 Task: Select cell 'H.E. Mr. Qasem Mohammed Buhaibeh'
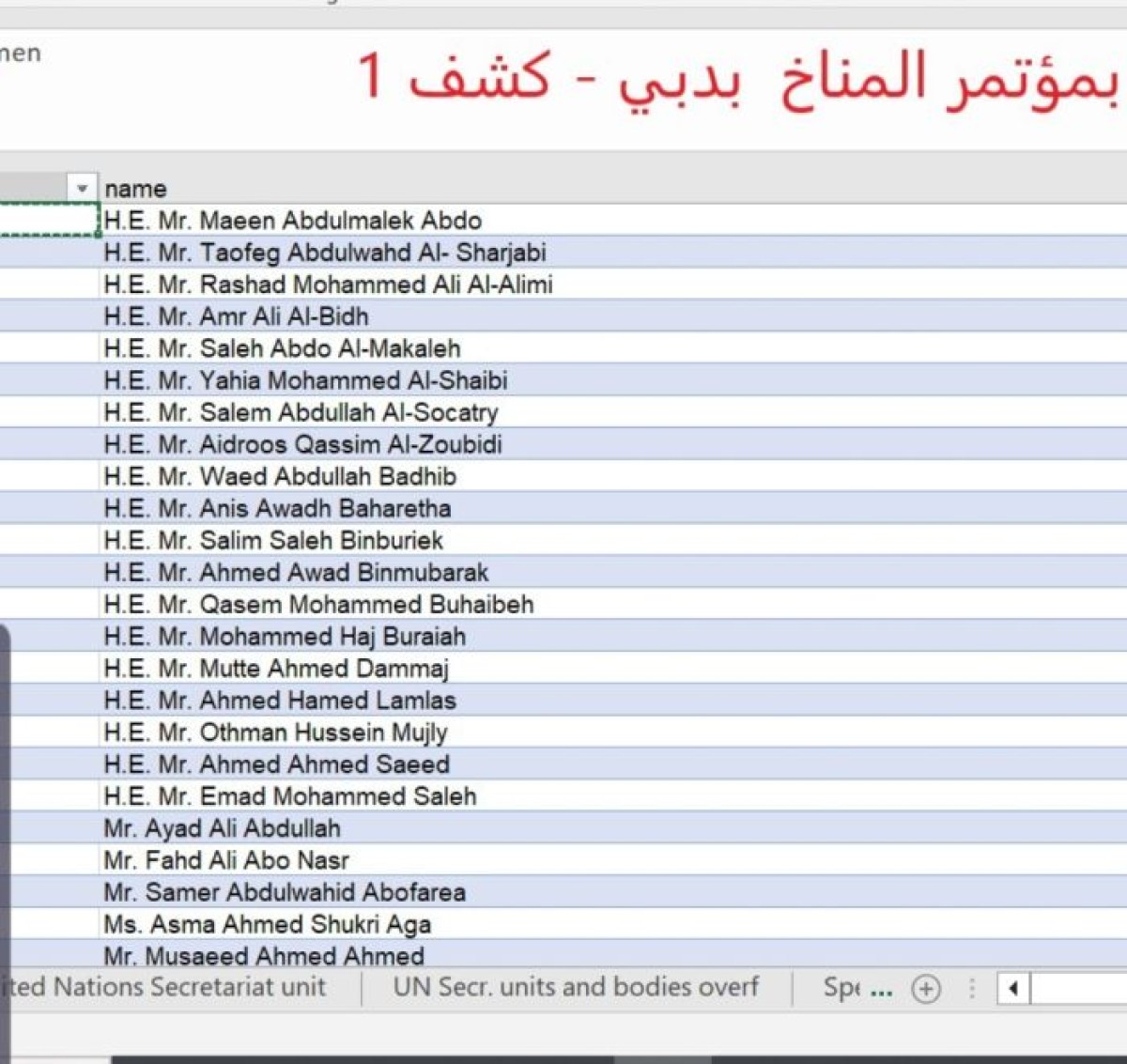click(x=612, y=604)
